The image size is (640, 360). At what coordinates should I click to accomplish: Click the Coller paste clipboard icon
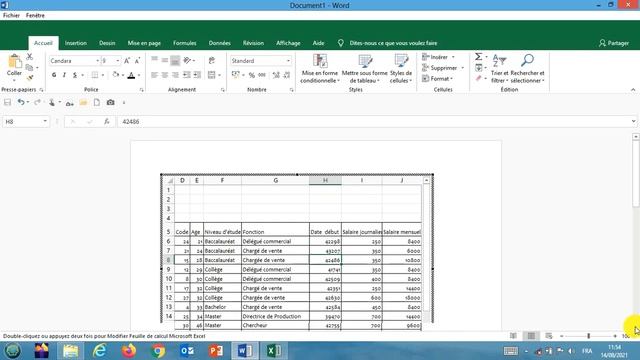[14, 62]
